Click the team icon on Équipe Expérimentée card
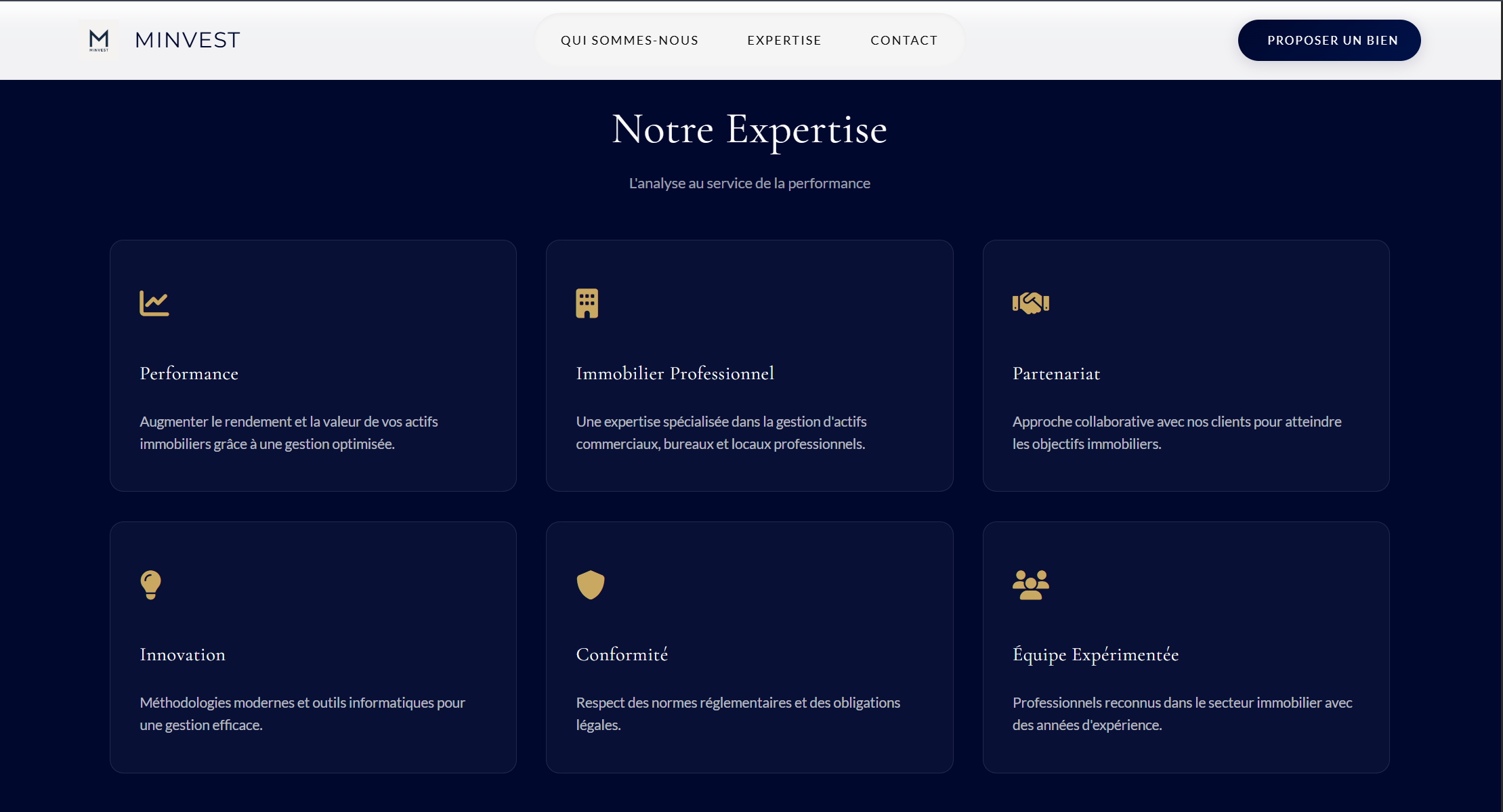 point(1030,584)
